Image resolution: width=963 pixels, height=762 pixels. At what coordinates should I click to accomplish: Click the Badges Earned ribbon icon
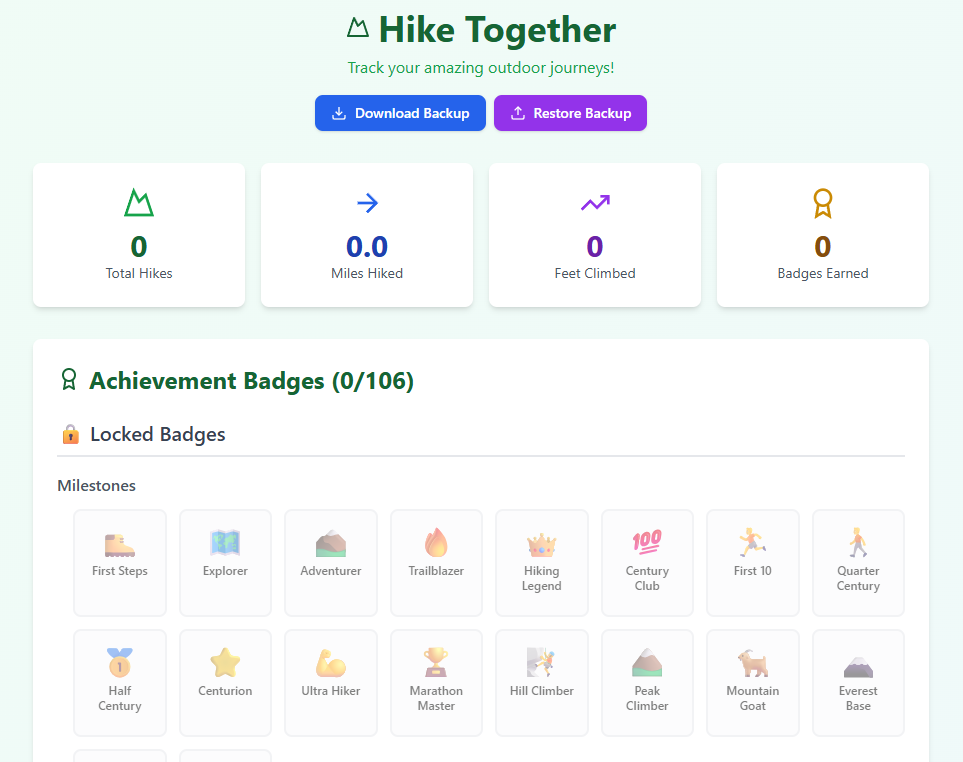point(822,203)
